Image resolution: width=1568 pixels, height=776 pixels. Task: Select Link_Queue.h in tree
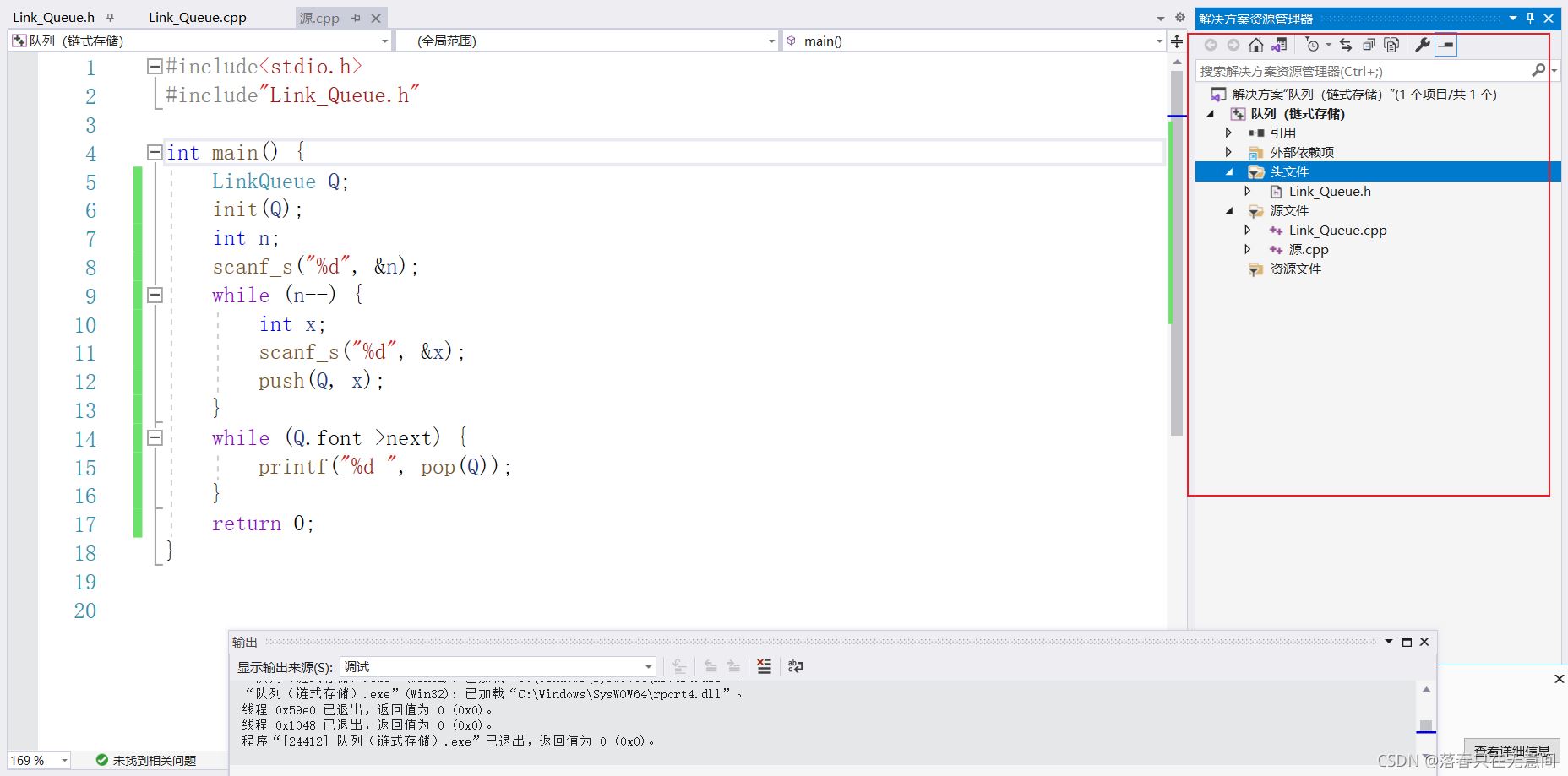tap(1330, 191)
